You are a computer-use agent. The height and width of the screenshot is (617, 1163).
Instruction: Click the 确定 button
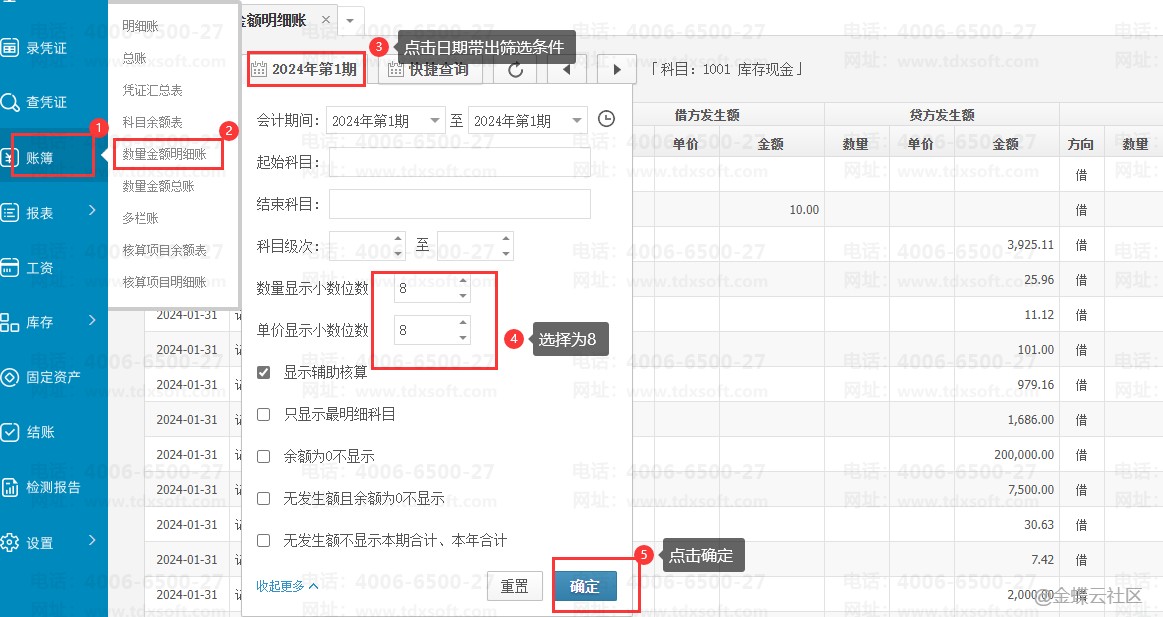point(585,587)
